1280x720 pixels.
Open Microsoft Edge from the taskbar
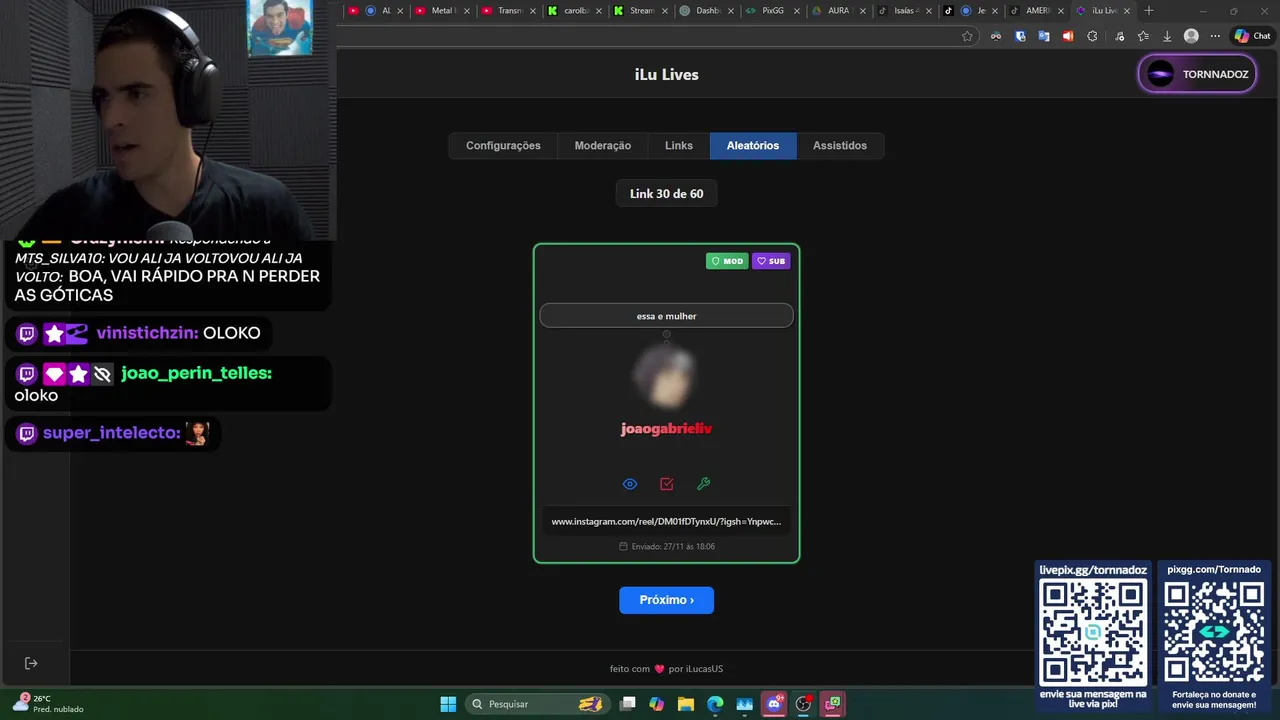click(x=715, y=704)
